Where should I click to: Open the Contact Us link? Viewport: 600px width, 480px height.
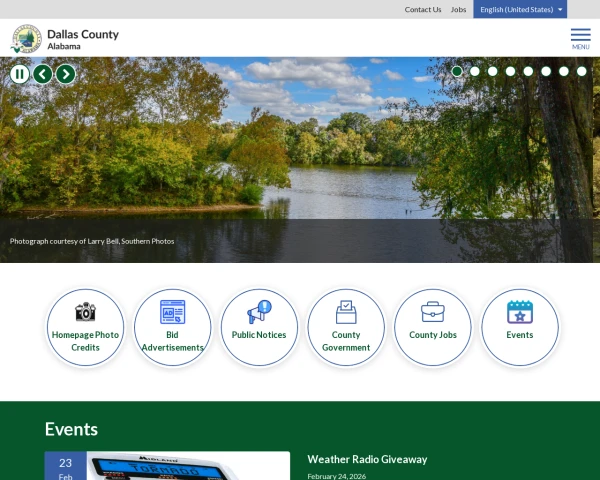click(423, 10)
